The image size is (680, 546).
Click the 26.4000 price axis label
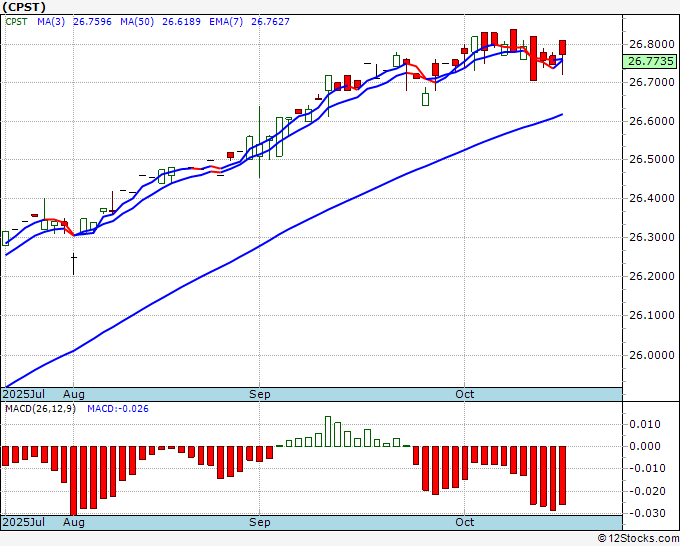(x=652, y=198)
